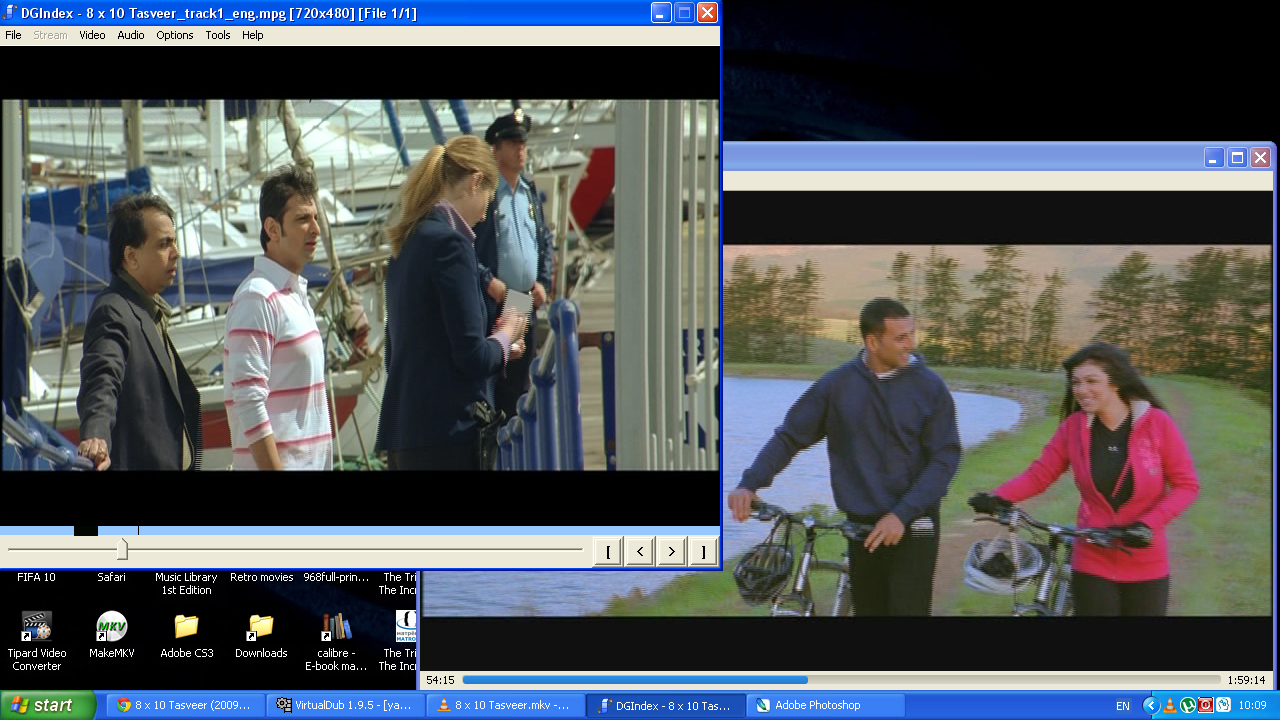Step forward with the '>' button

point(672,551)
